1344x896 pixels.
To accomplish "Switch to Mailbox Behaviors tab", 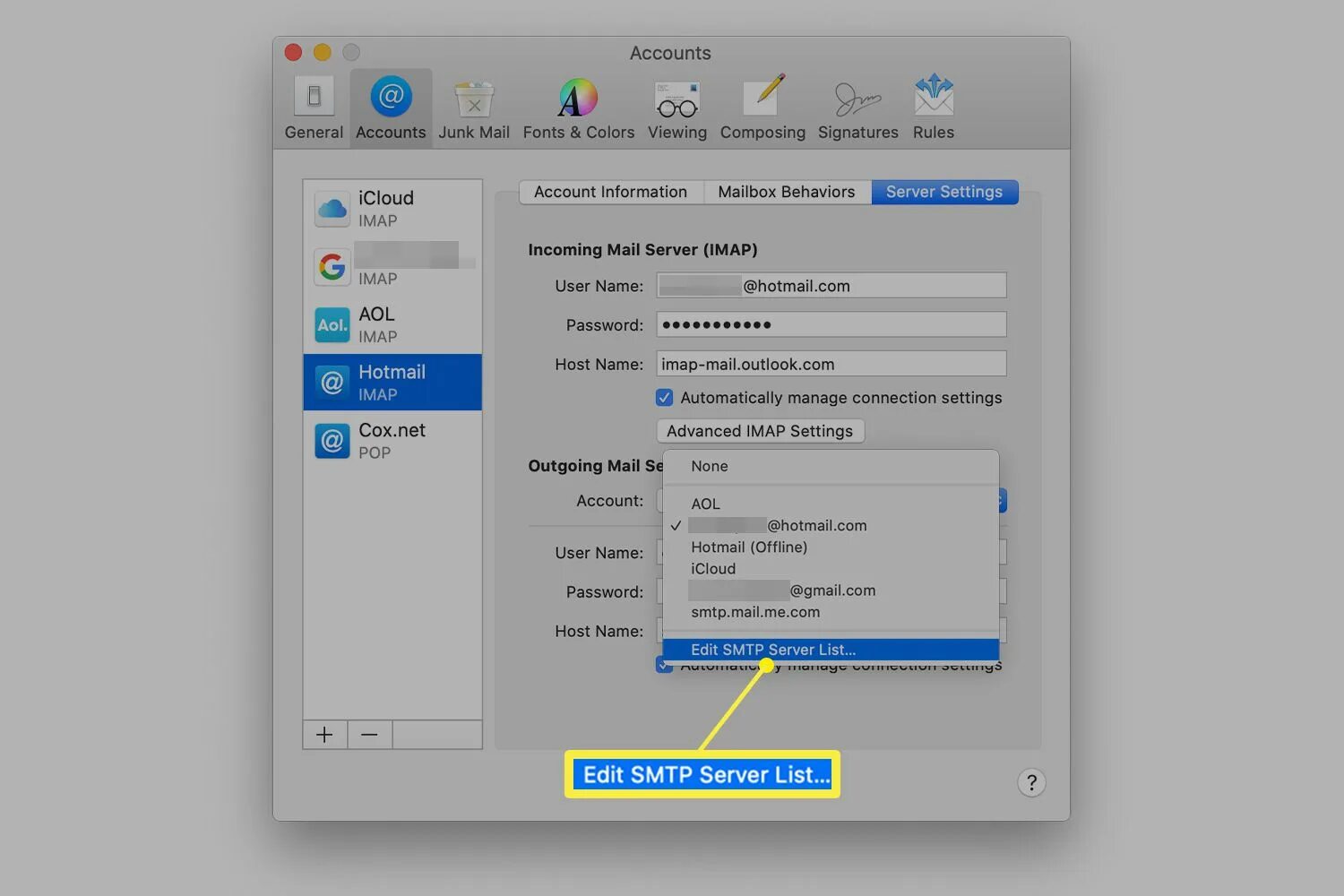I will pyautogui.click(x=786, y=192).
